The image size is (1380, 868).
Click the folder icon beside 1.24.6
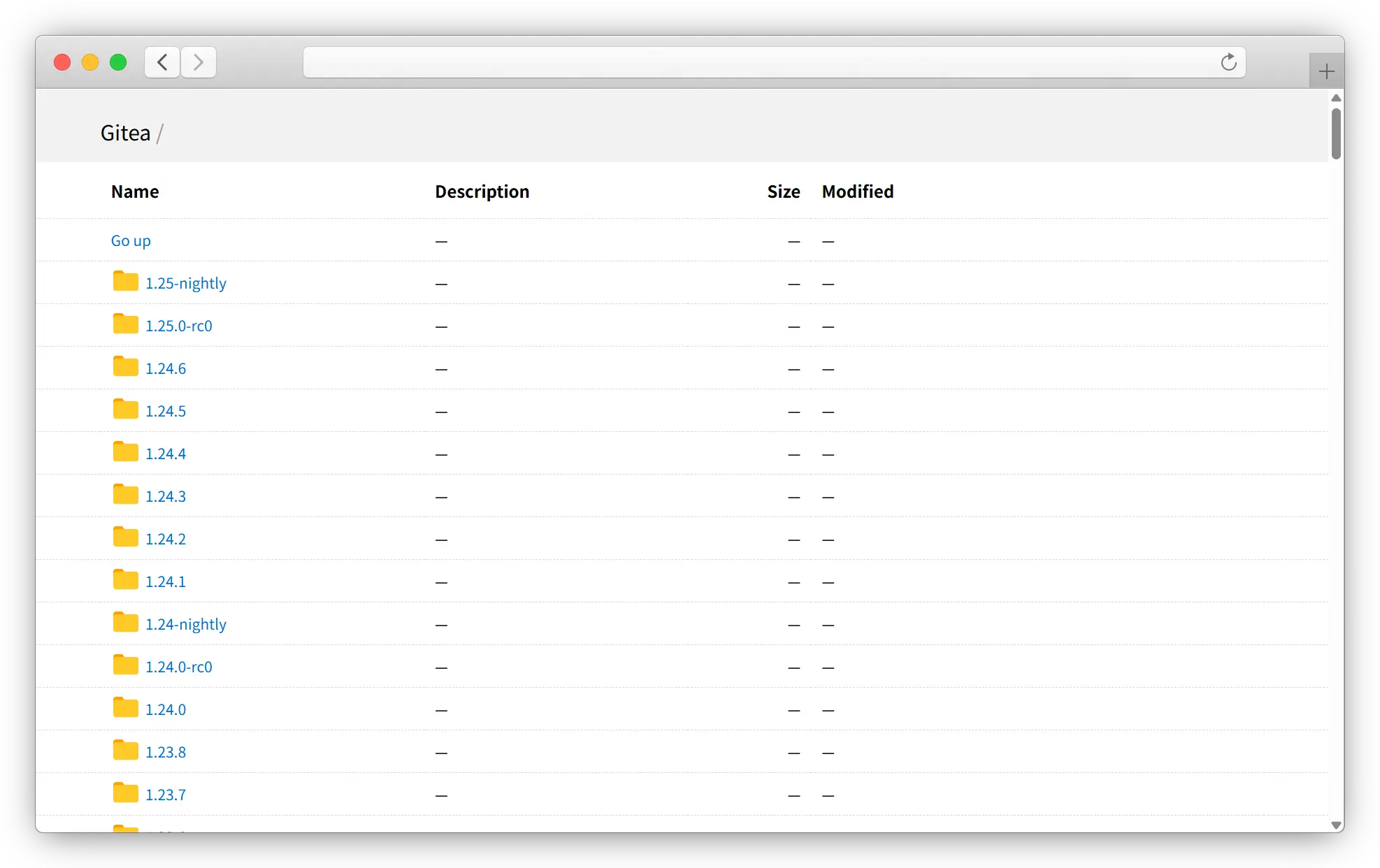point(126,367)
